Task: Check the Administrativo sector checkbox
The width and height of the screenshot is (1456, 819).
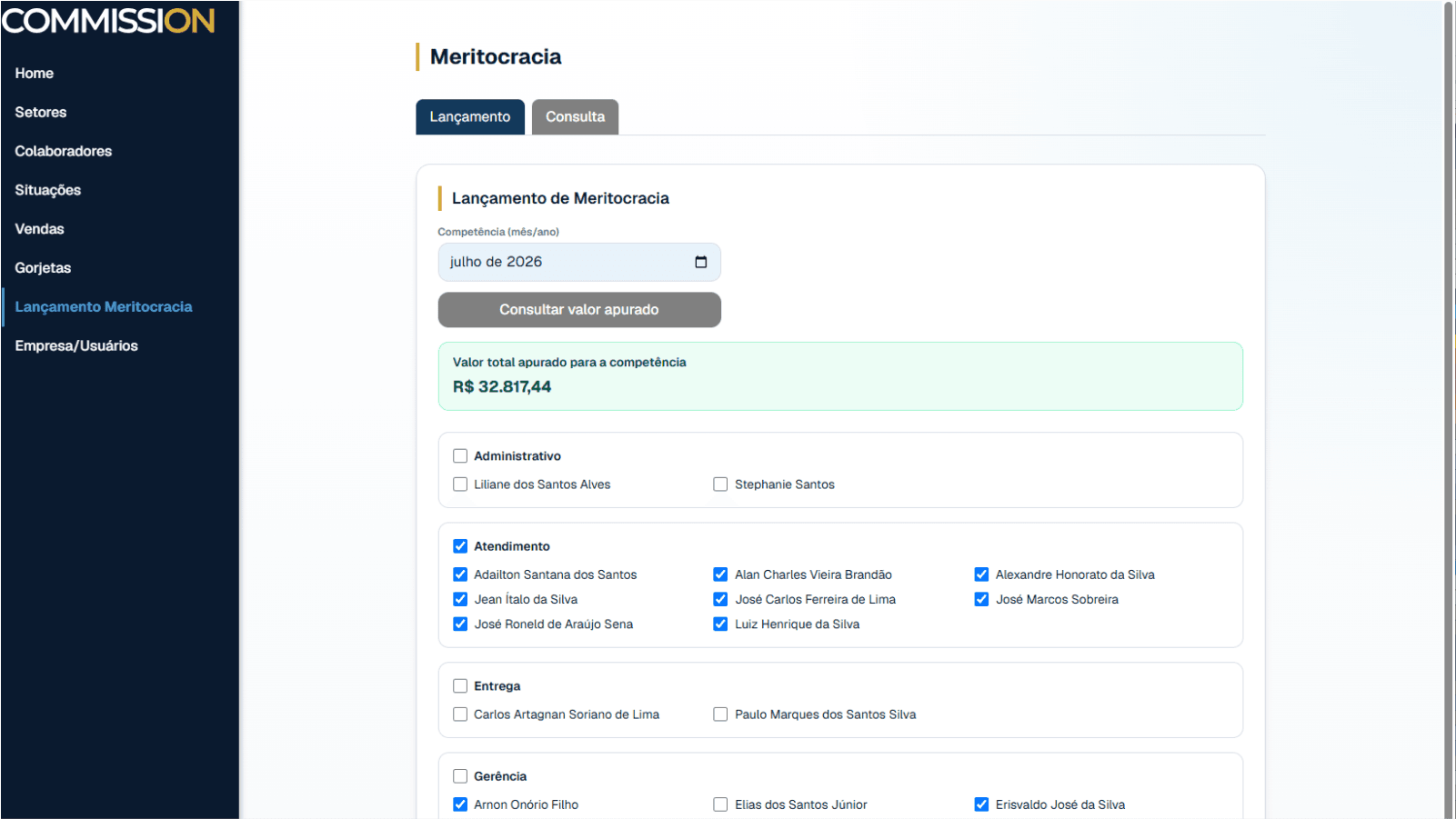Action: click(x=460, y=456)
